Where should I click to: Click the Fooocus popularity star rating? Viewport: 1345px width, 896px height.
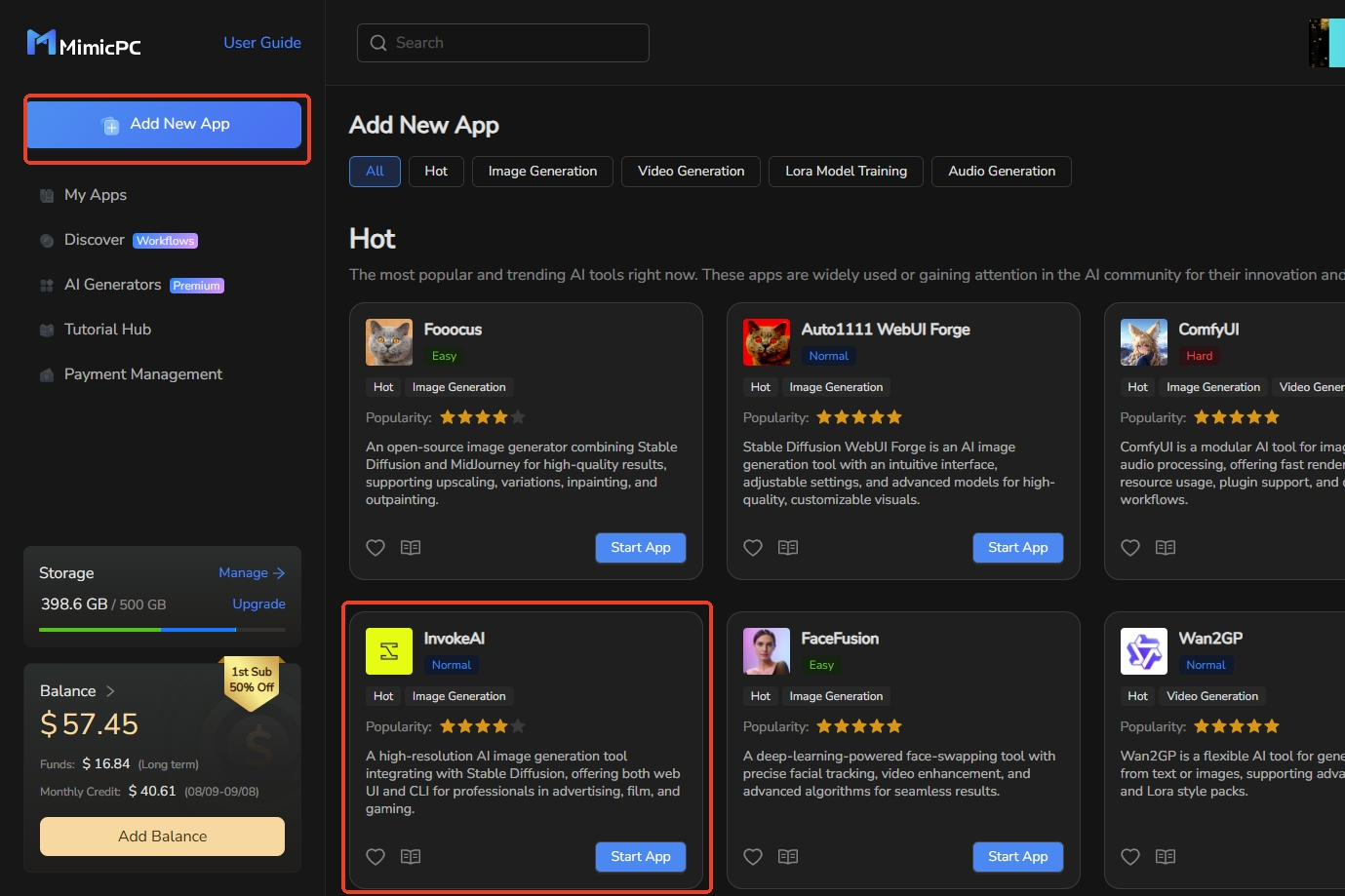tap(483, 417)
